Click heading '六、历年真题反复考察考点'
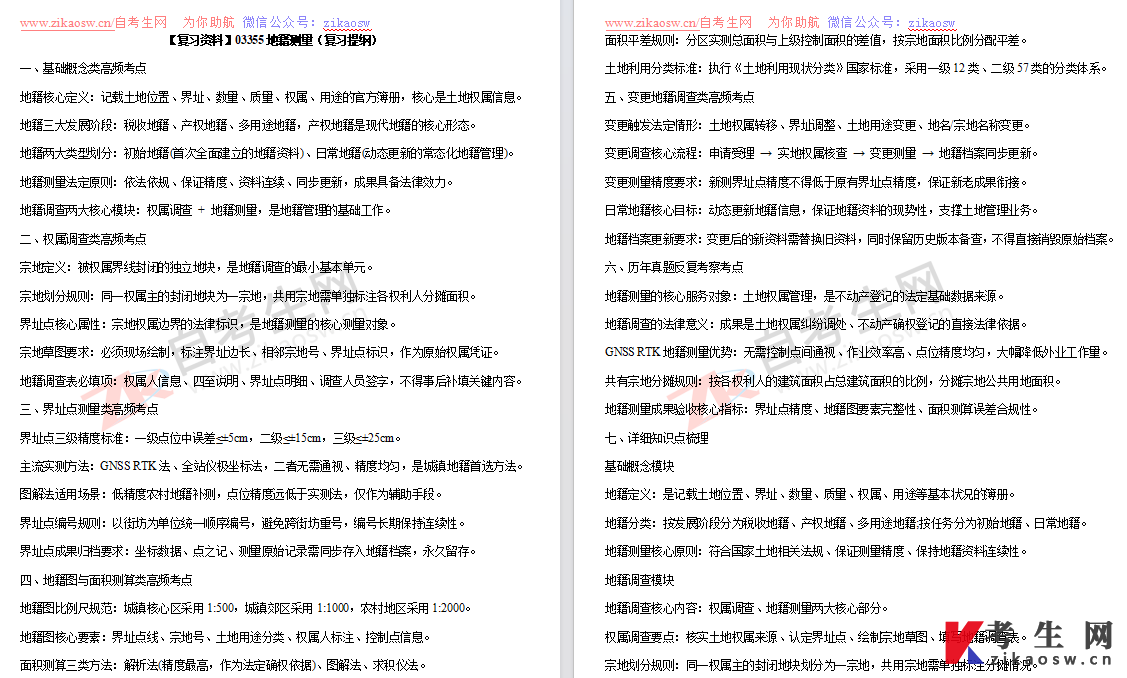 pyautogui.click(x=674, y=267)
